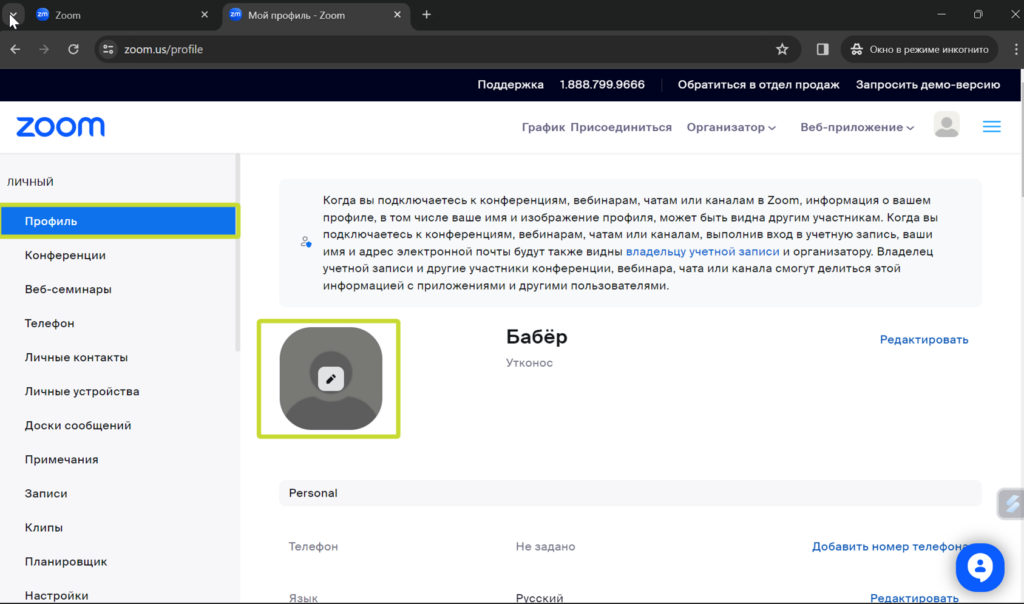Click the incognito window indicator

919,49
